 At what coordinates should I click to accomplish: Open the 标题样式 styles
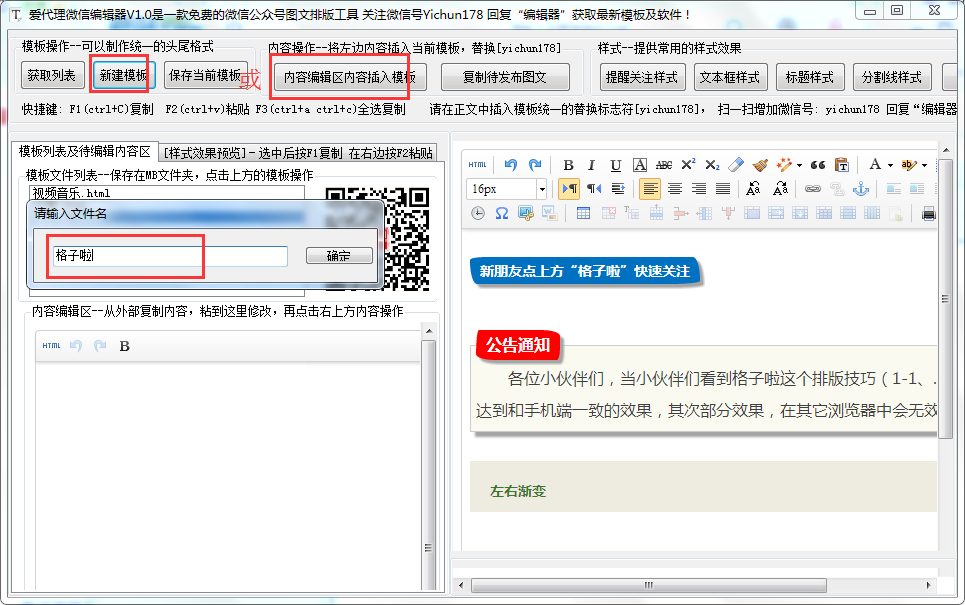pos(810,77)
